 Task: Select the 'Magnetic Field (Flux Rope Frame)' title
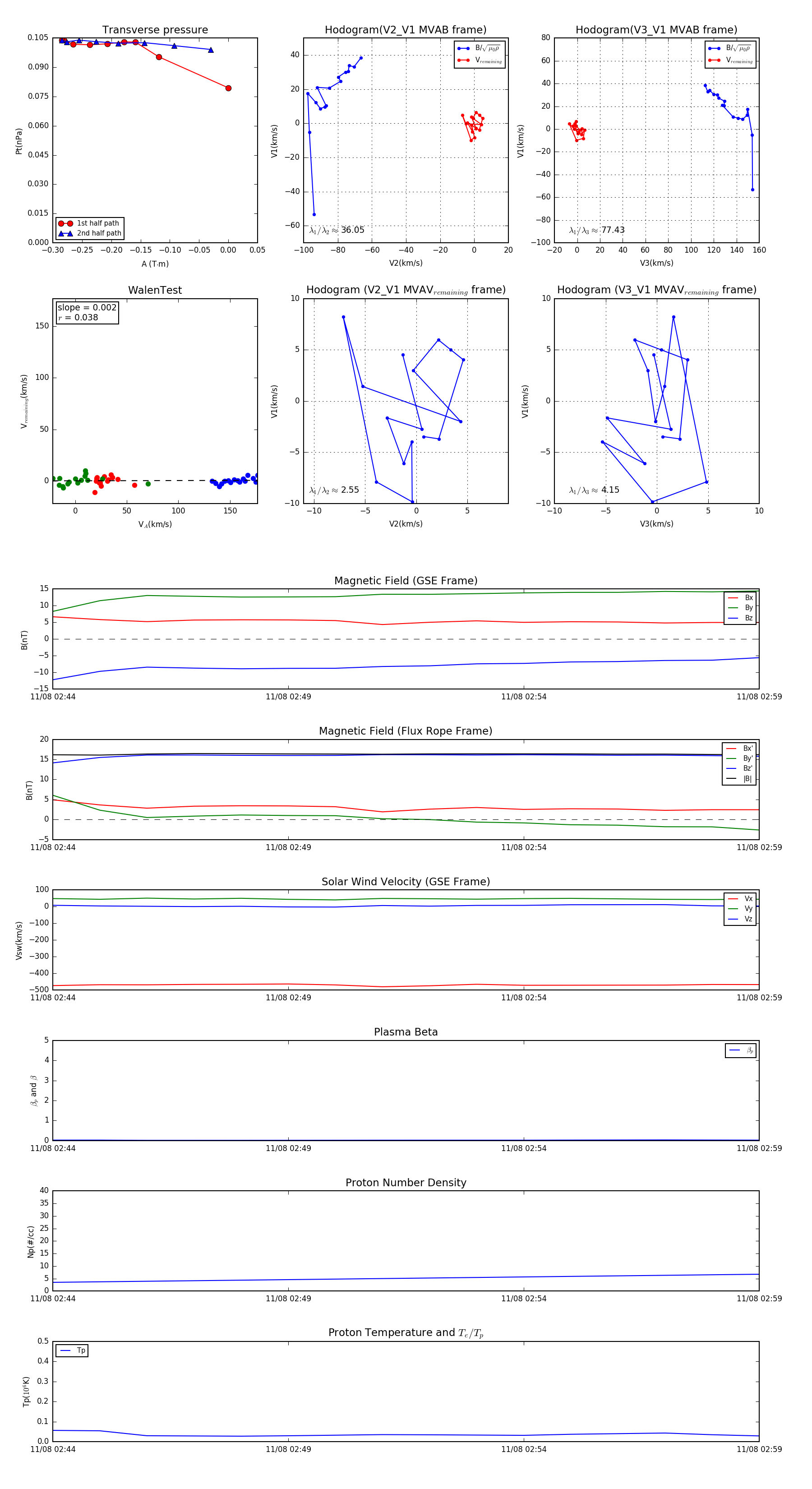pyautogui.click(x=406, y=731)
